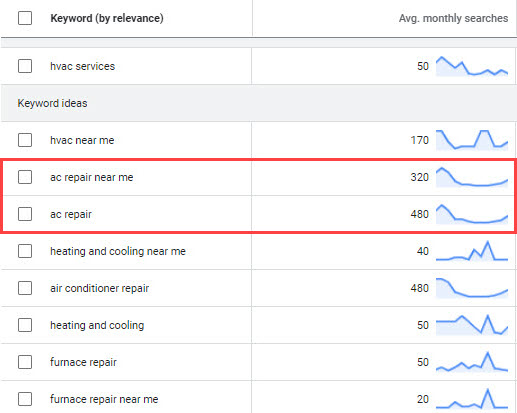
Task: Open heating and cooling near me sparkline
Action: [472, 251]
